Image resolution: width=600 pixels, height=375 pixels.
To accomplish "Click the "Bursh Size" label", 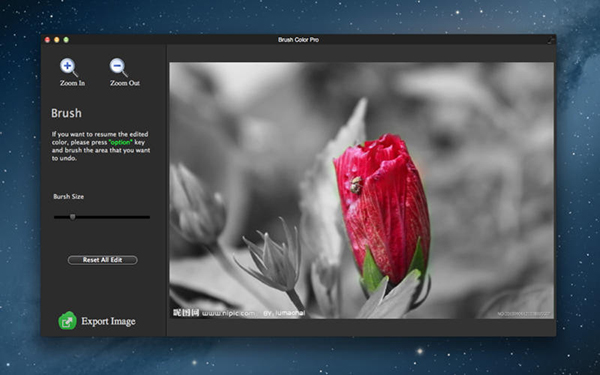I will 68,197.
